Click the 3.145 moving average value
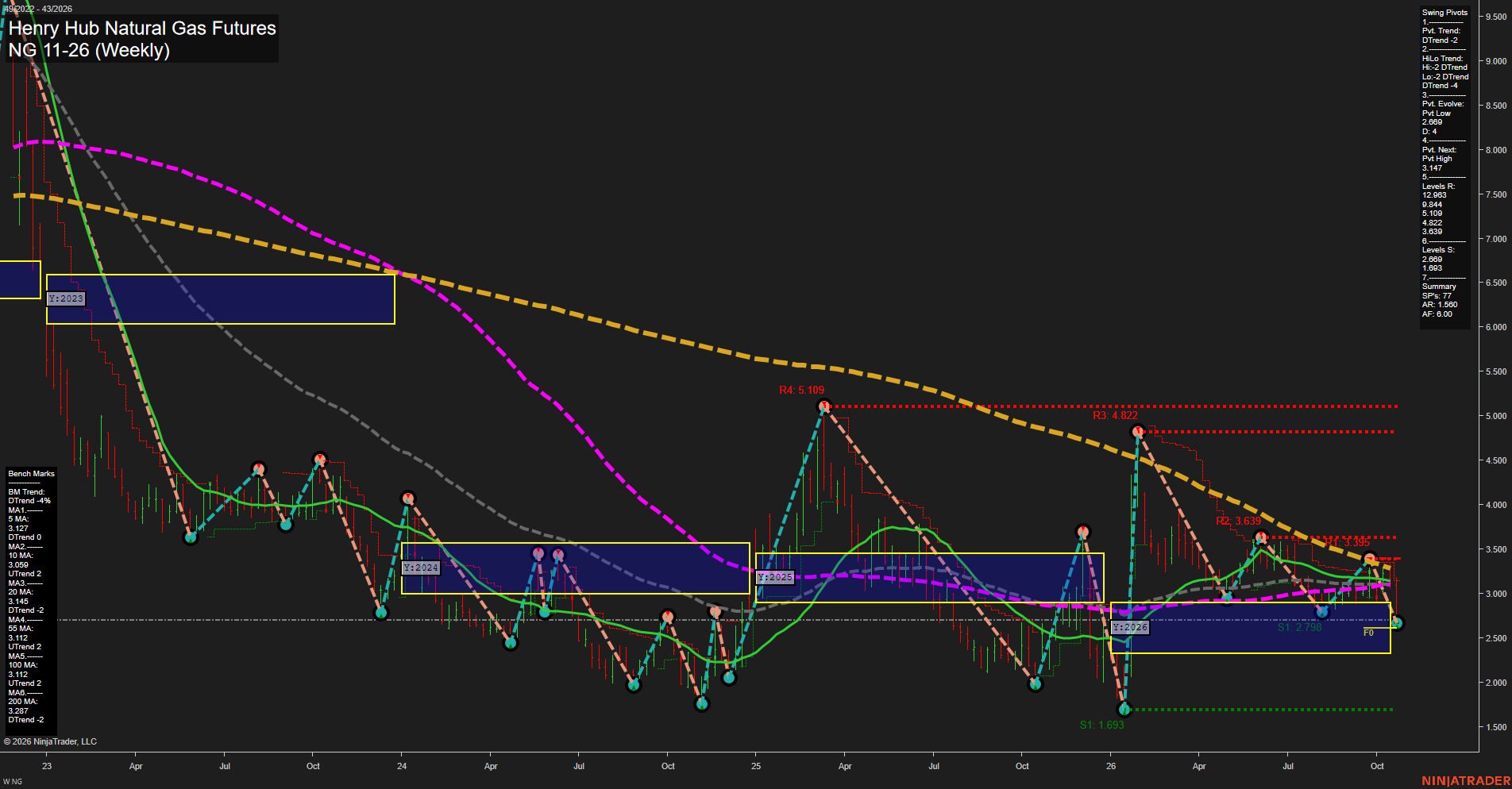 (x=18, y=602)
